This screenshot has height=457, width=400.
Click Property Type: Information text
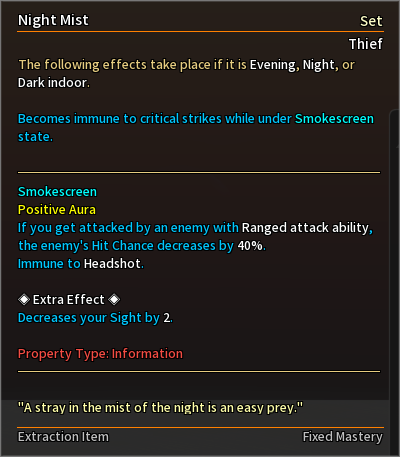pyautogui.click(x=100, y=354)
